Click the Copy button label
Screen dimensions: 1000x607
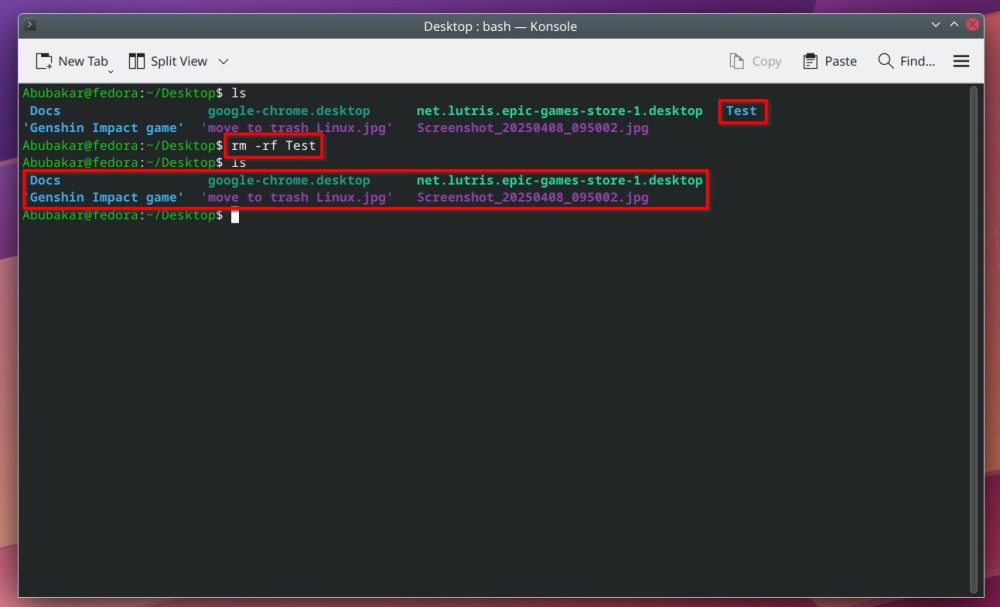(765, 61)
